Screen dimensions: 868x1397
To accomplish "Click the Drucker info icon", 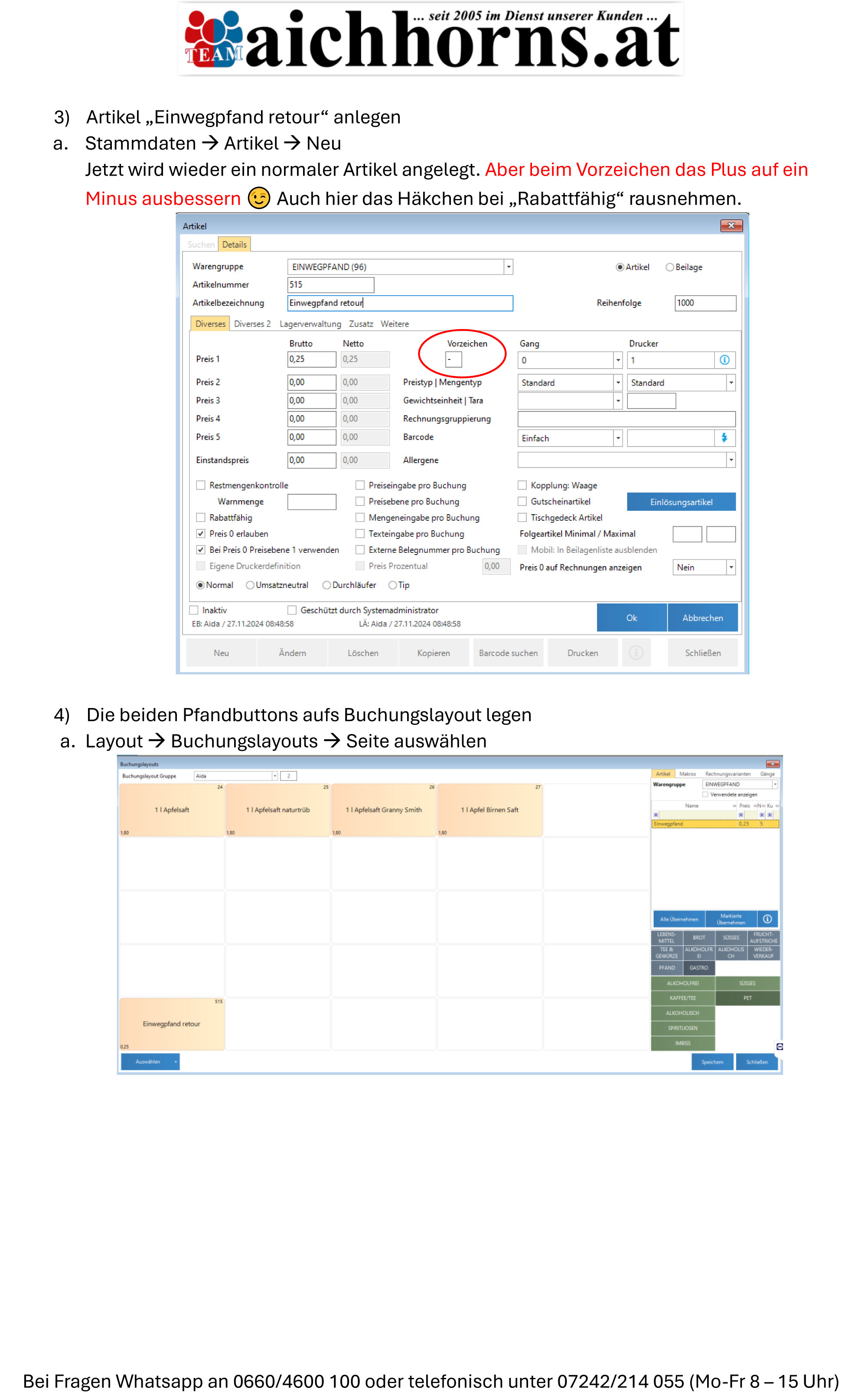I will click(724, 360).
